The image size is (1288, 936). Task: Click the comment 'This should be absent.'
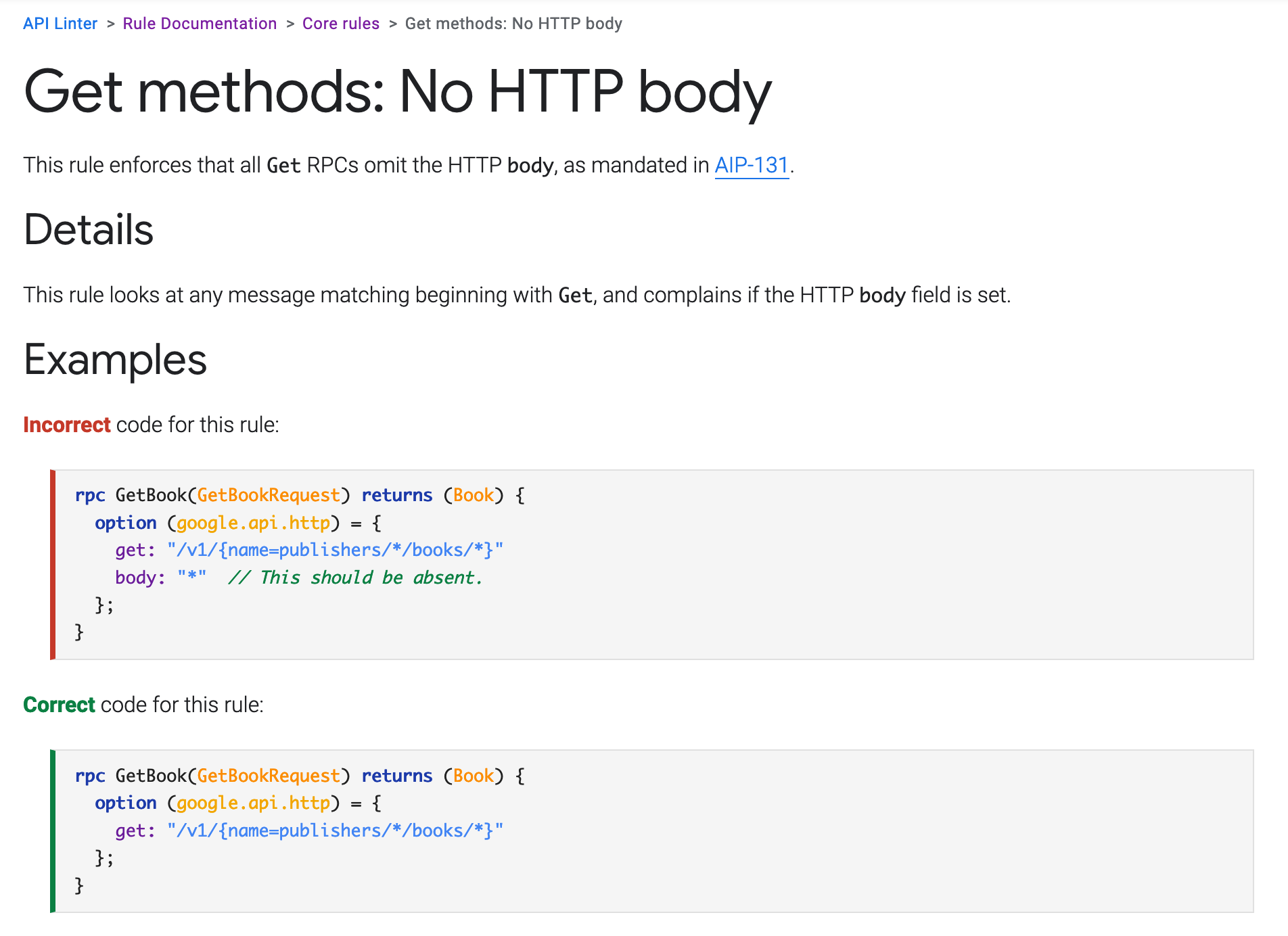coord(355,578)
